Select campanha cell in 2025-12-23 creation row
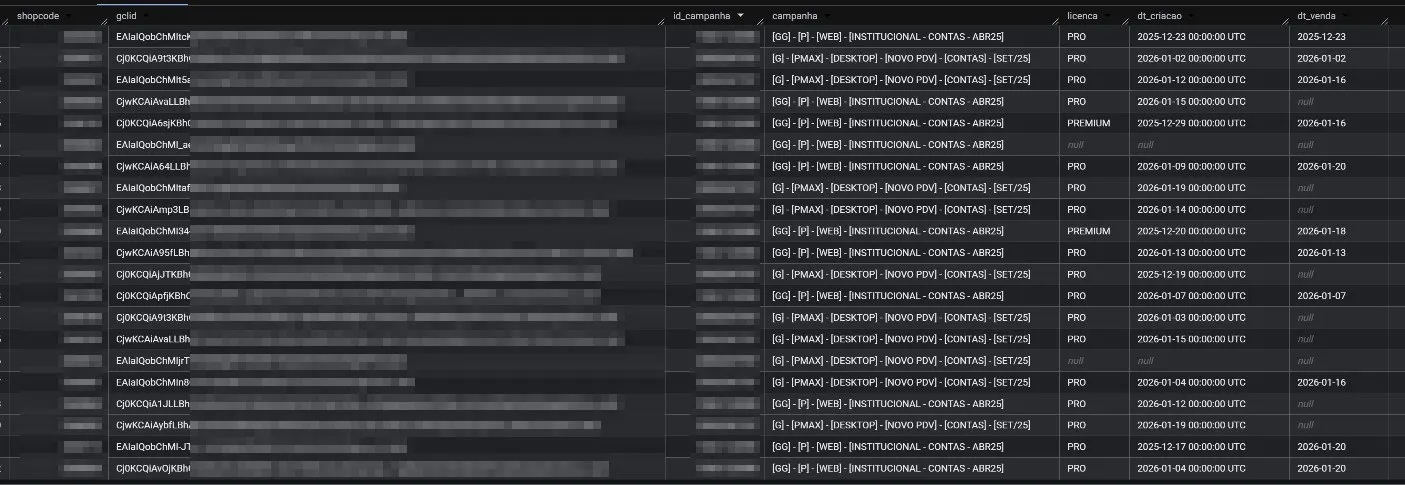 pos(912,36)
